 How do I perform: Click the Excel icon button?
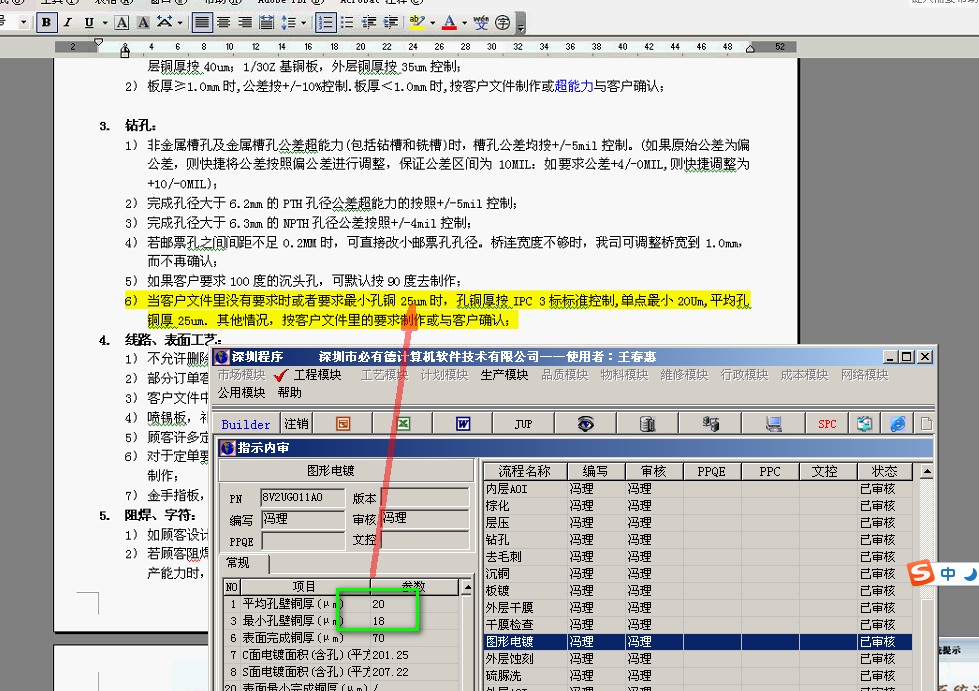point(403,424)
